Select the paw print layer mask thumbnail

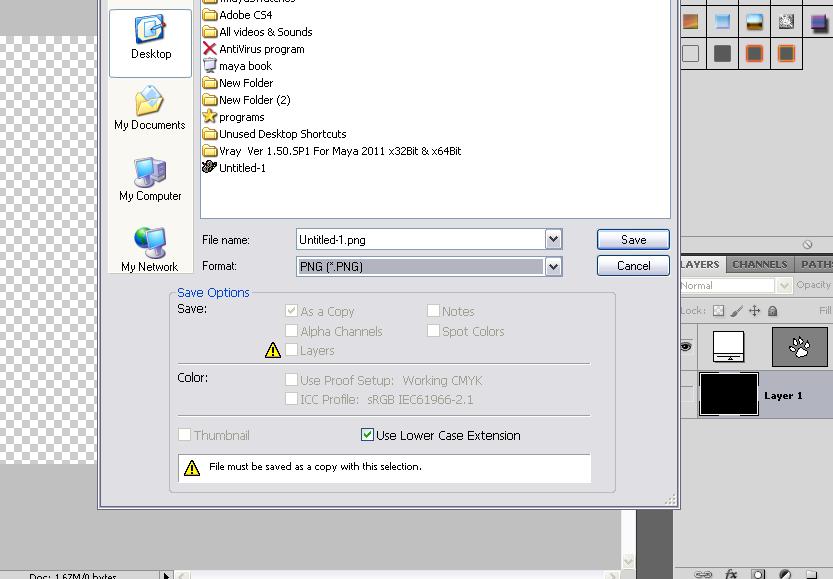[x=800, y=347]
